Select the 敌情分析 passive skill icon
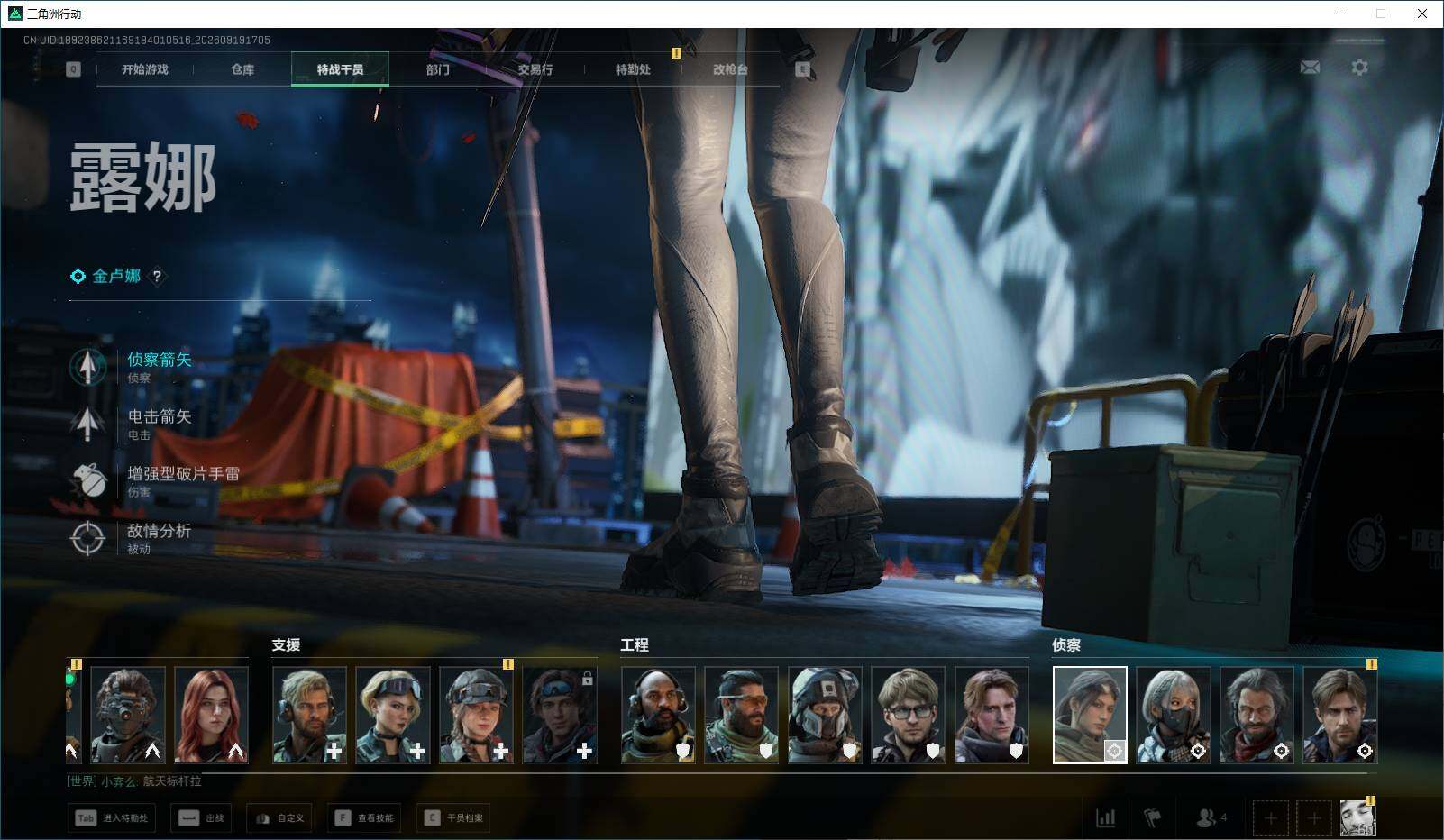Image resolution: width=1444 pixels, height=840 pixels. click(x=87, y=538)
